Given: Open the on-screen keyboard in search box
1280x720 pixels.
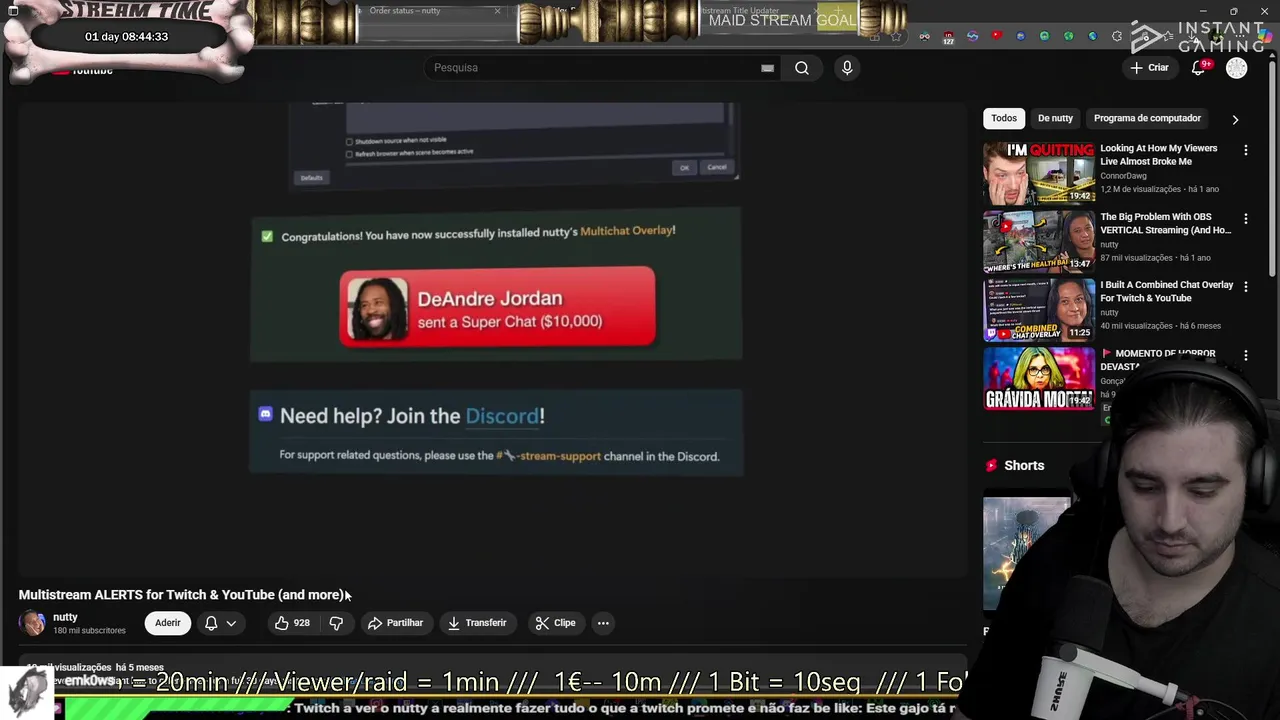Looking at the screenshot, I should click(767, 68).
